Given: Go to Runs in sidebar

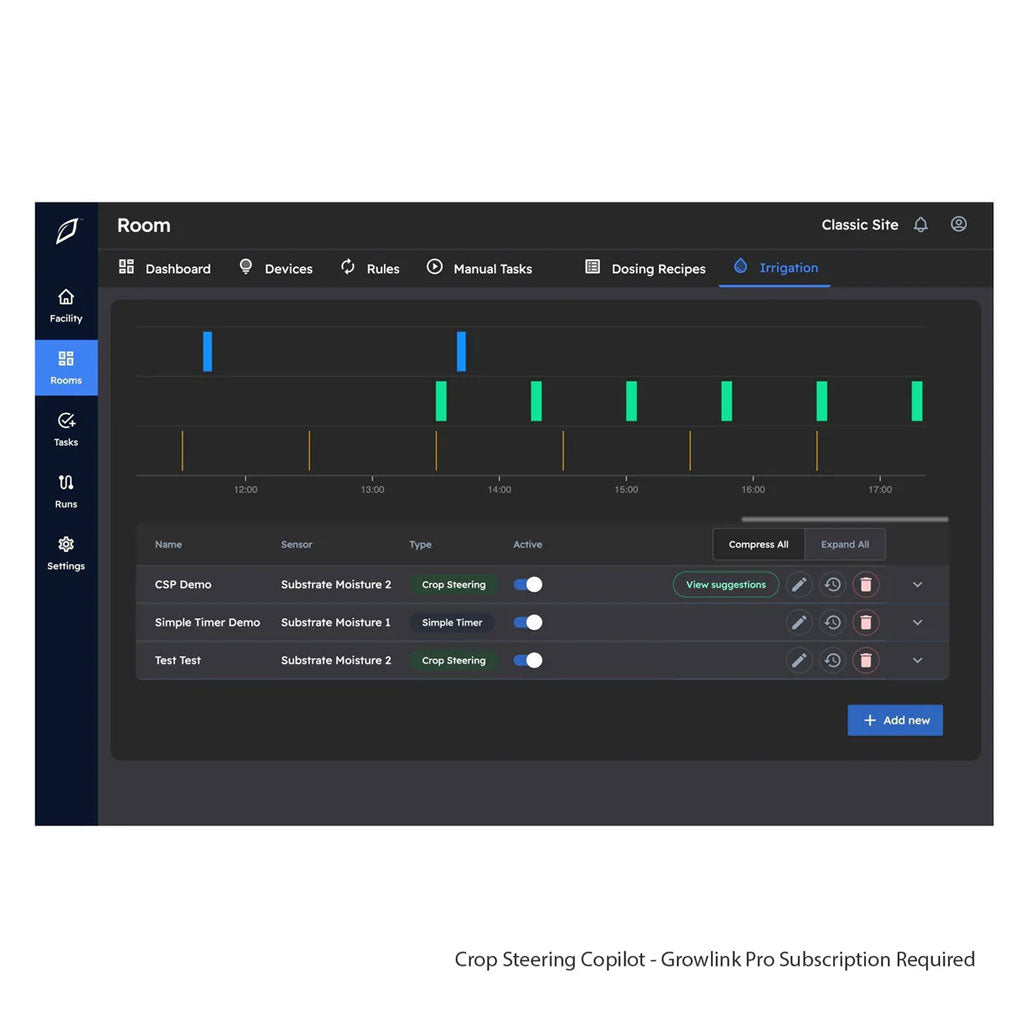Looking at the screenshot, I should (x=66, y=491).
